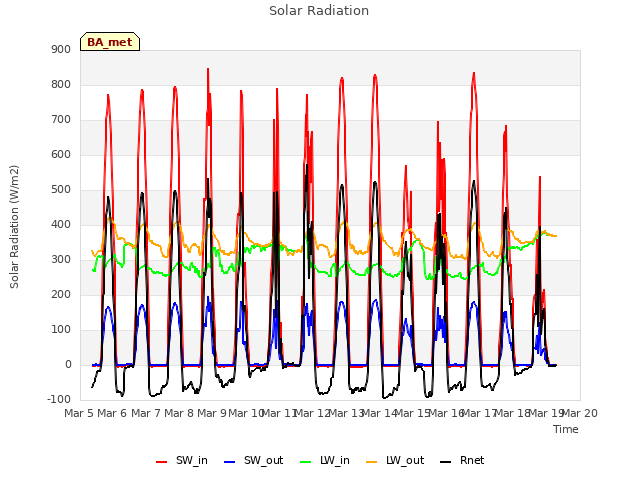Click the LW_out legend label

point(405,460)
